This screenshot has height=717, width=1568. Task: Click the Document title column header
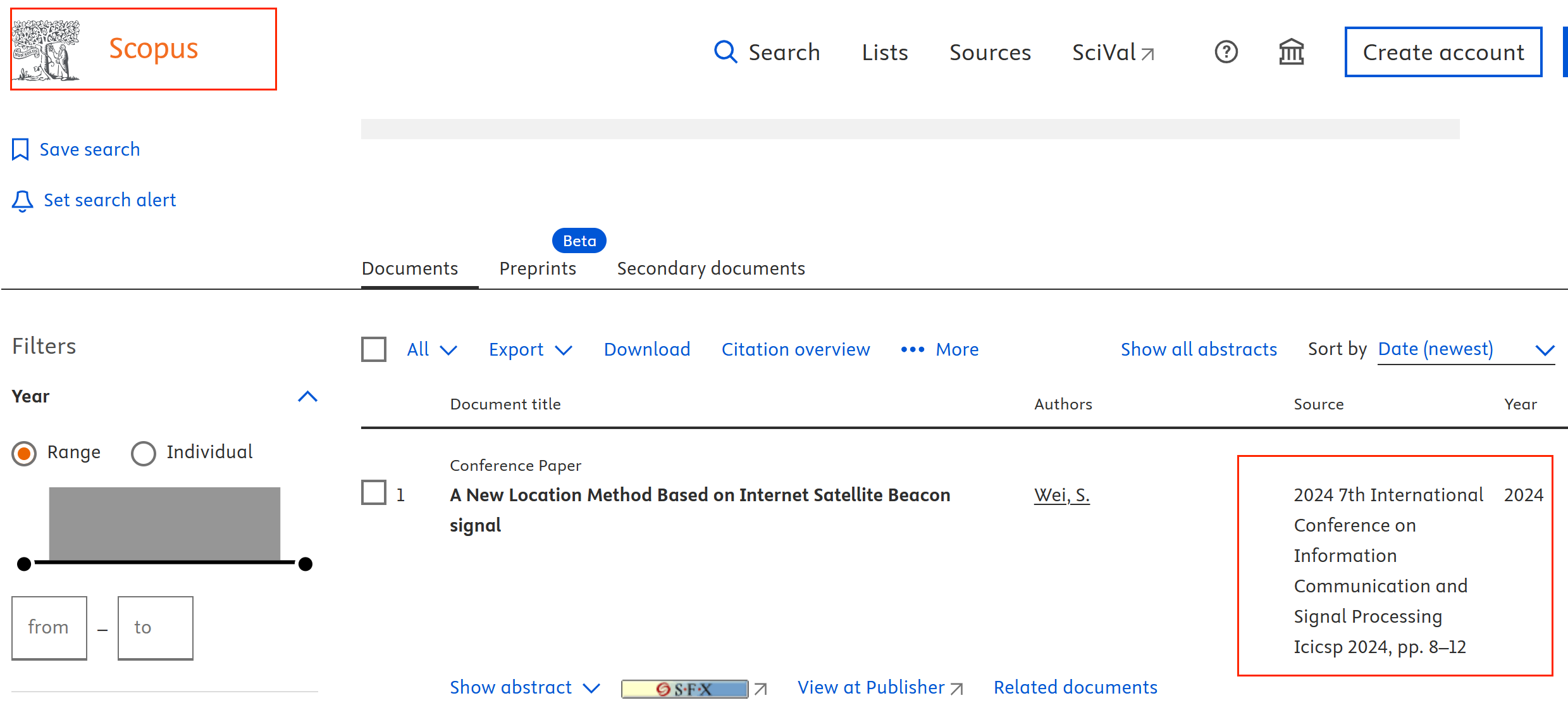coord(505,404)
